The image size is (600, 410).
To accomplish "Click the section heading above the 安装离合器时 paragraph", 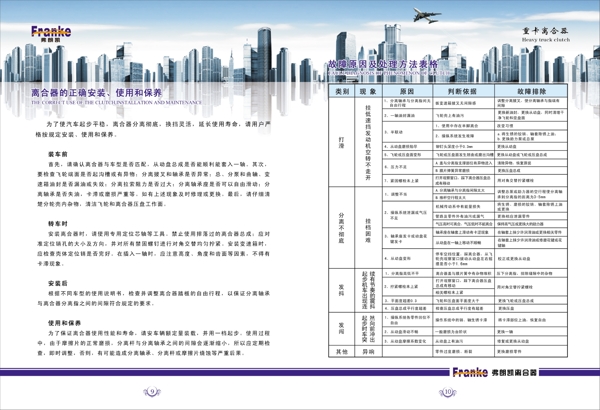I will coord(58,224).
